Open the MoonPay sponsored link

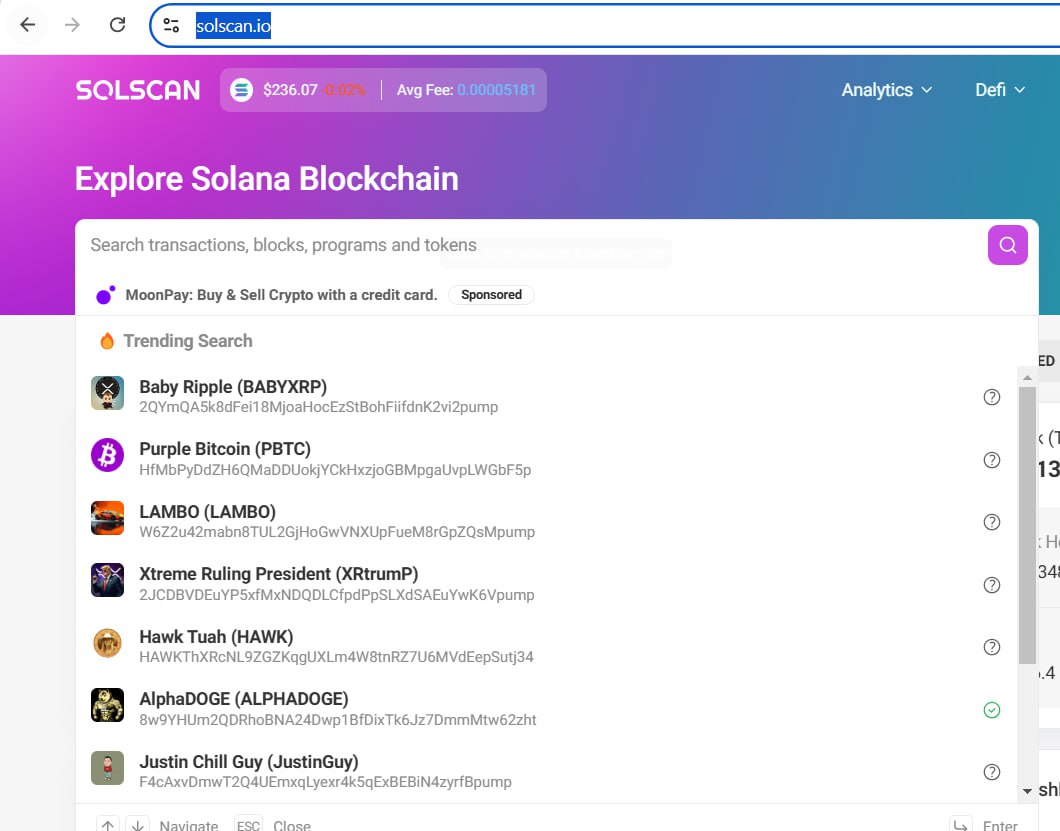(281, 295)
